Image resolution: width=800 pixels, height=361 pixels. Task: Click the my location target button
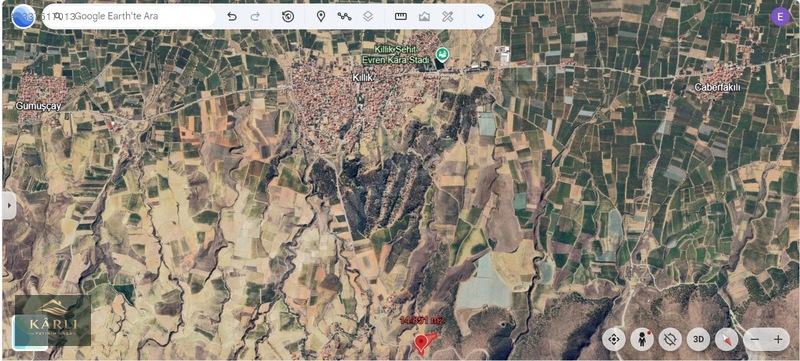tap(614, 339)
